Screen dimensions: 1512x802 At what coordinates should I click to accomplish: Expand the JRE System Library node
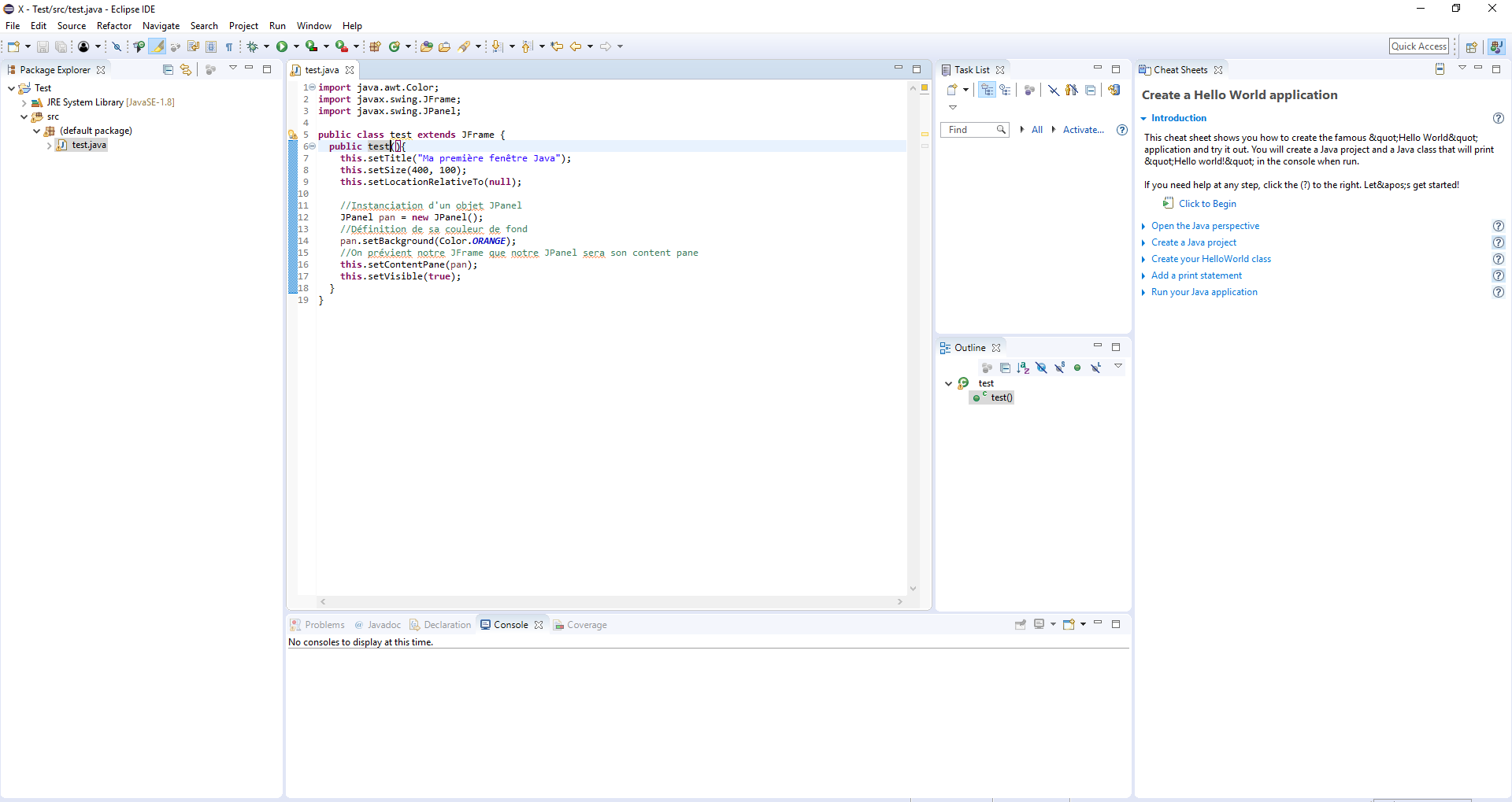(24, 102)
